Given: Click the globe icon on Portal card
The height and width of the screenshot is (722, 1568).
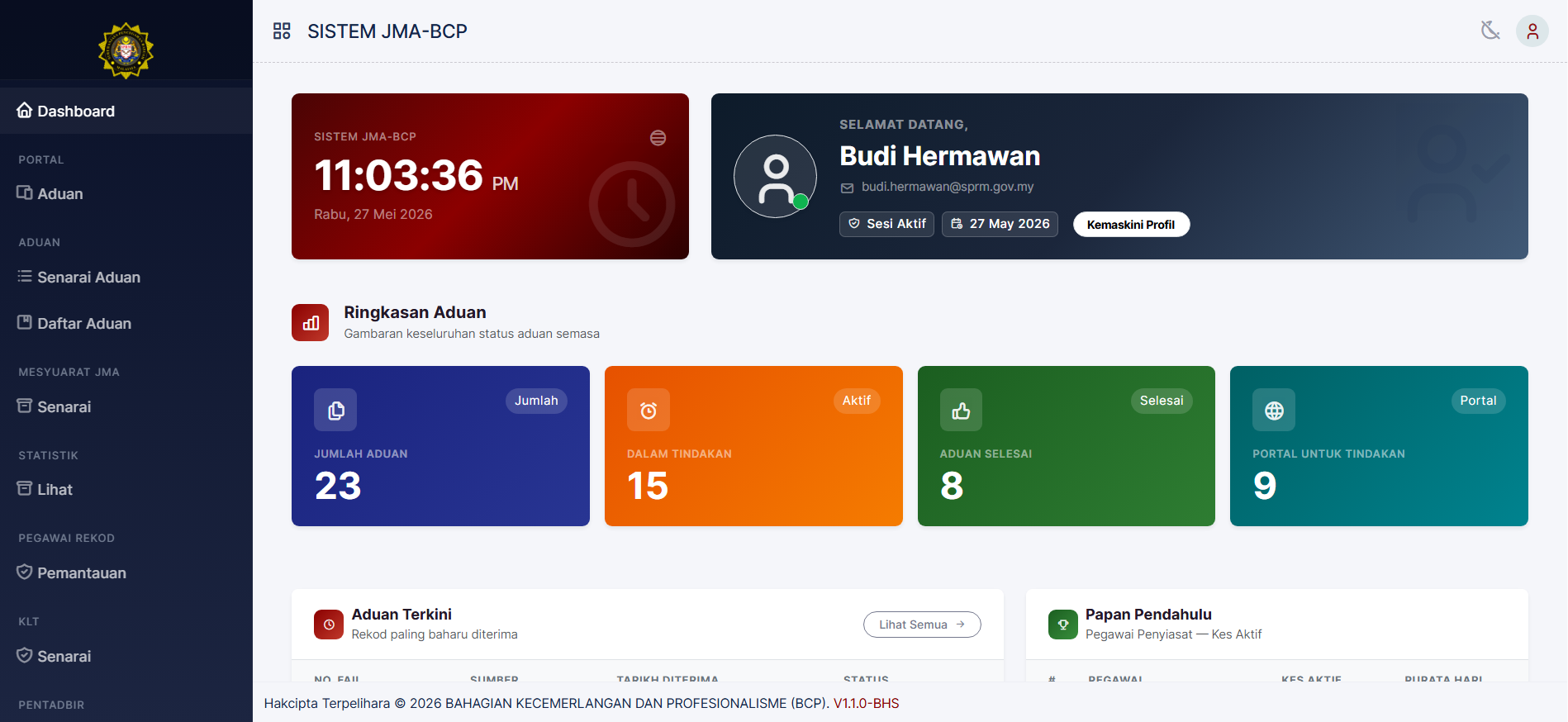Looking at the screenshot, I should 1274,410.
